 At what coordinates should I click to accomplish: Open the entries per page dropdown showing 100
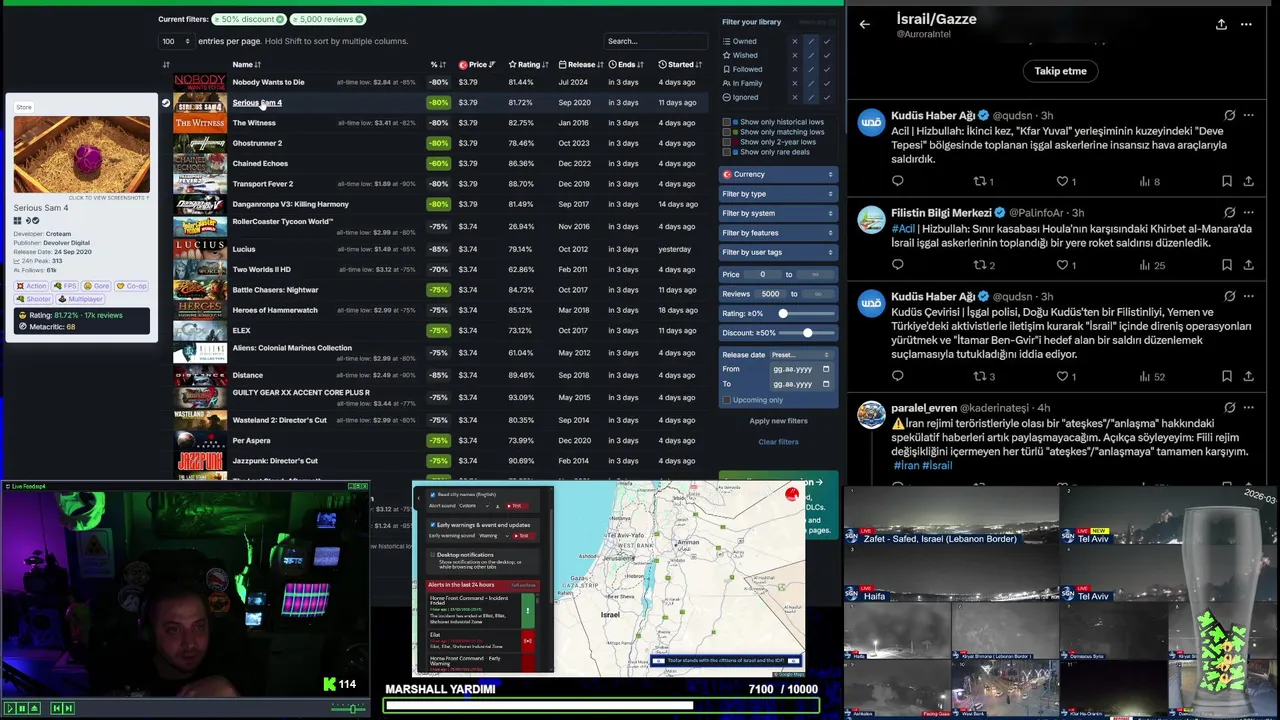pyautogui.click(x=175, y=41)
